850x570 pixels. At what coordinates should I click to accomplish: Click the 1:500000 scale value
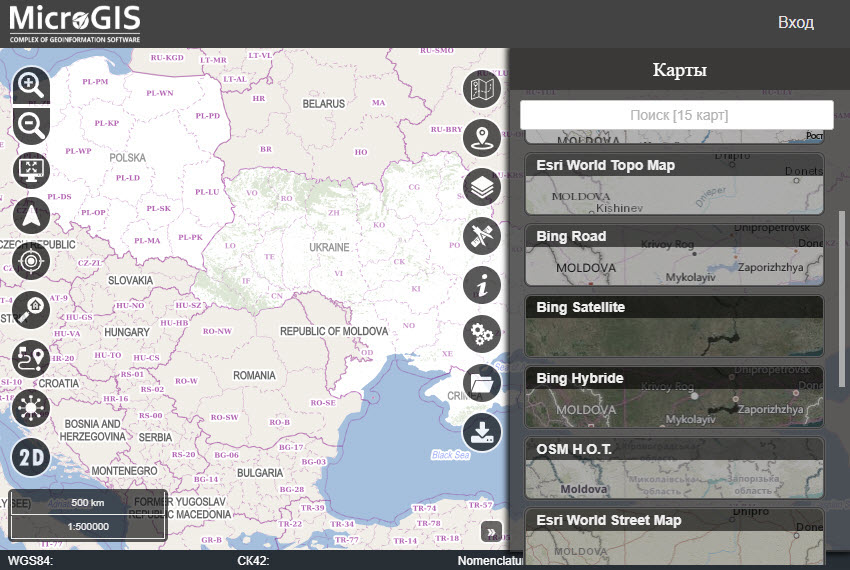[88, 527]
